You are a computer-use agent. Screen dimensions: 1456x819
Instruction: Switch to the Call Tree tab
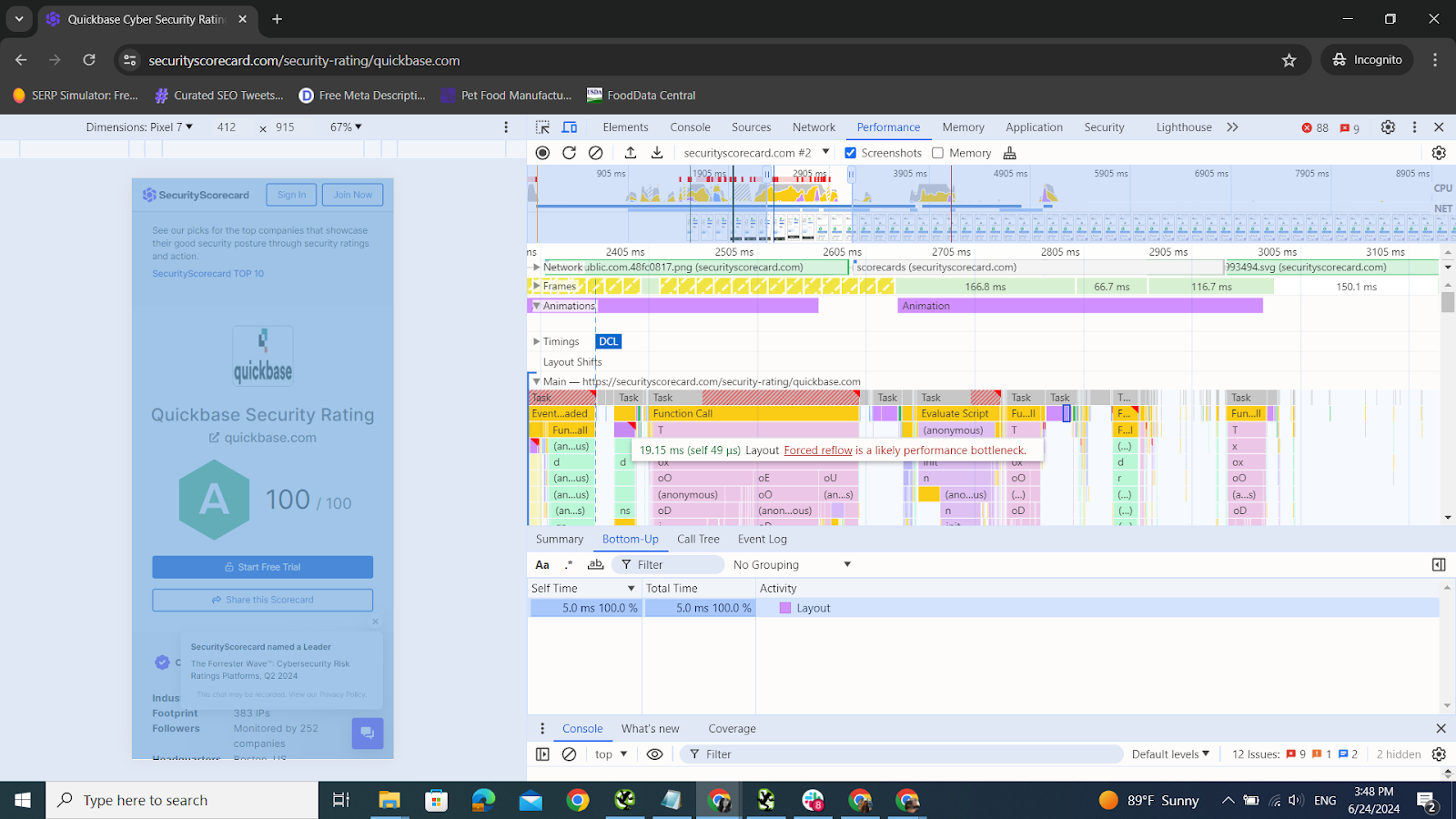(698, 540)
